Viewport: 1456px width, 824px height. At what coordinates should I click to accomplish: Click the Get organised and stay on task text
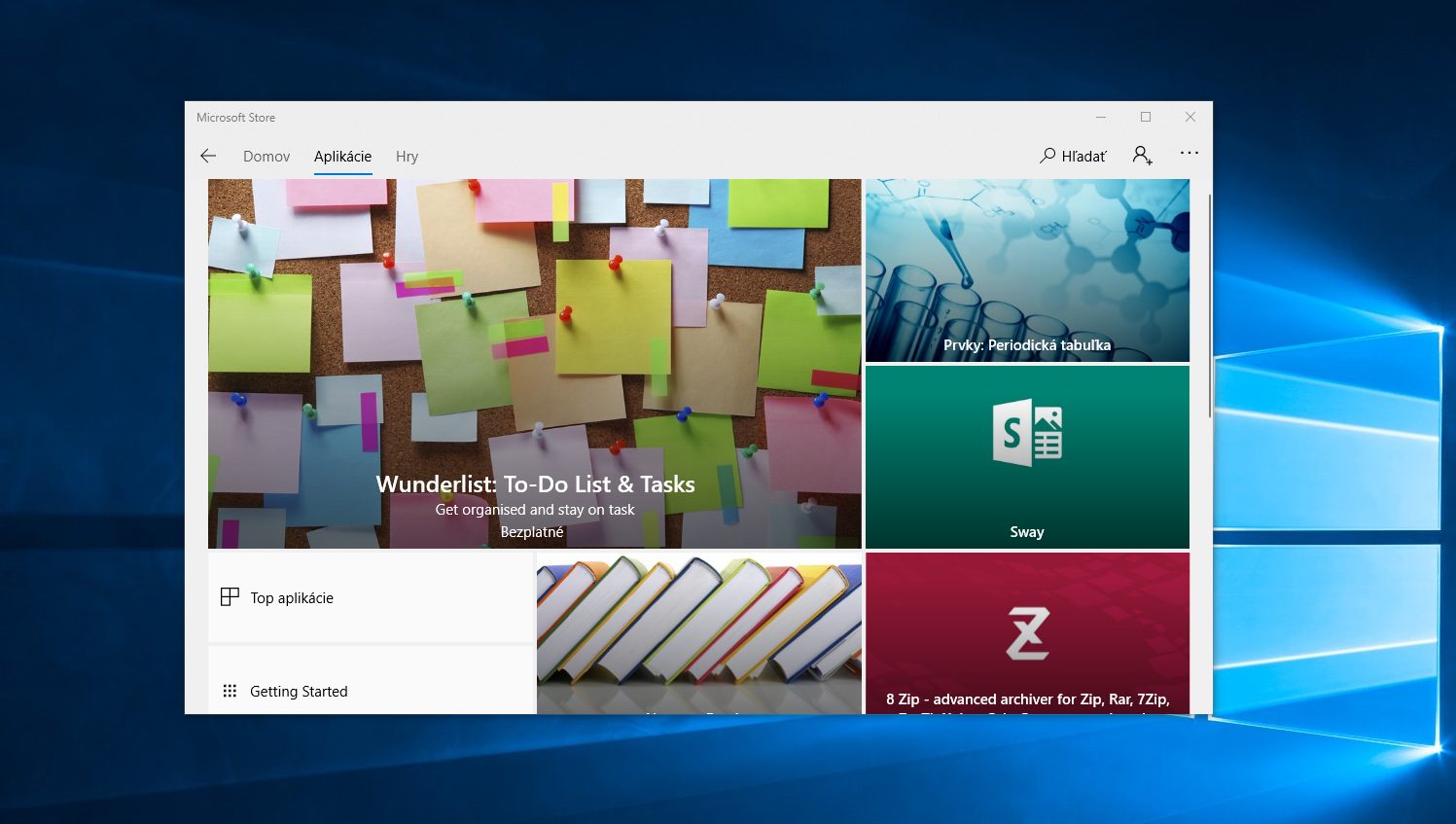tap(535, 510)
